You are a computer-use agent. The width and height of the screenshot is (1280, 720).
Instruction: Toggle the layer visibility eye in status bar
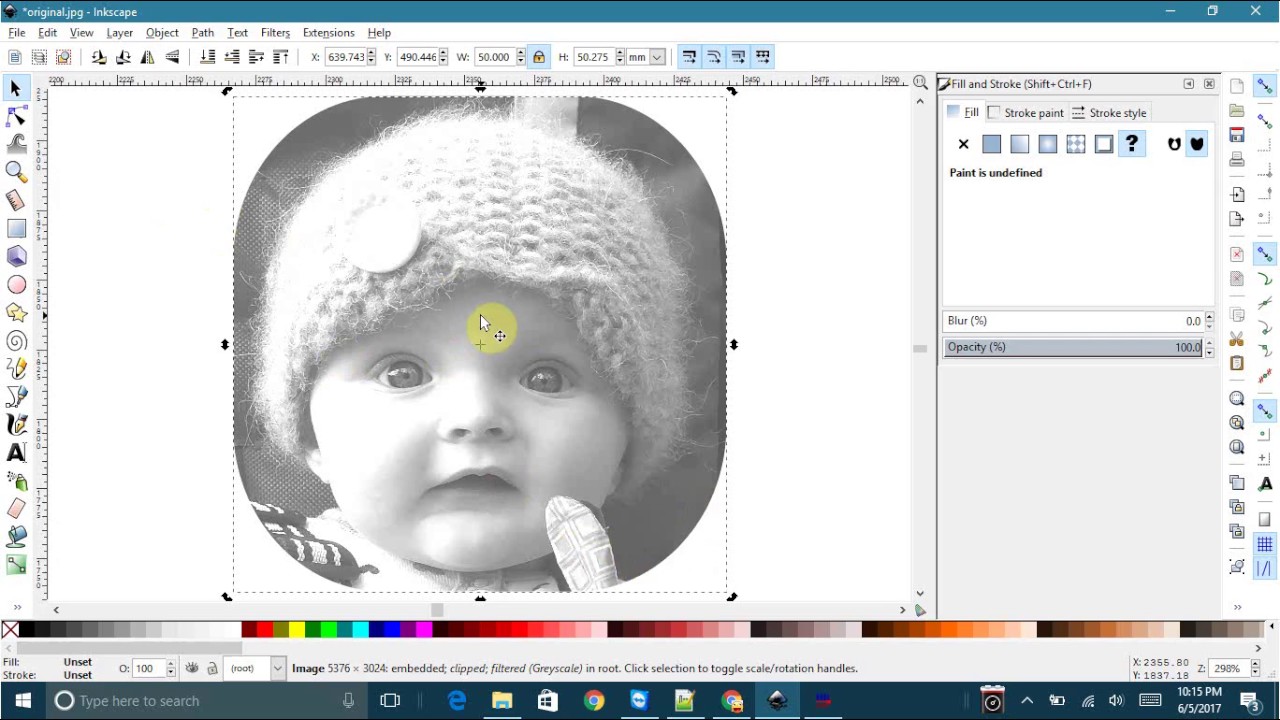click(x=192, y=668)
